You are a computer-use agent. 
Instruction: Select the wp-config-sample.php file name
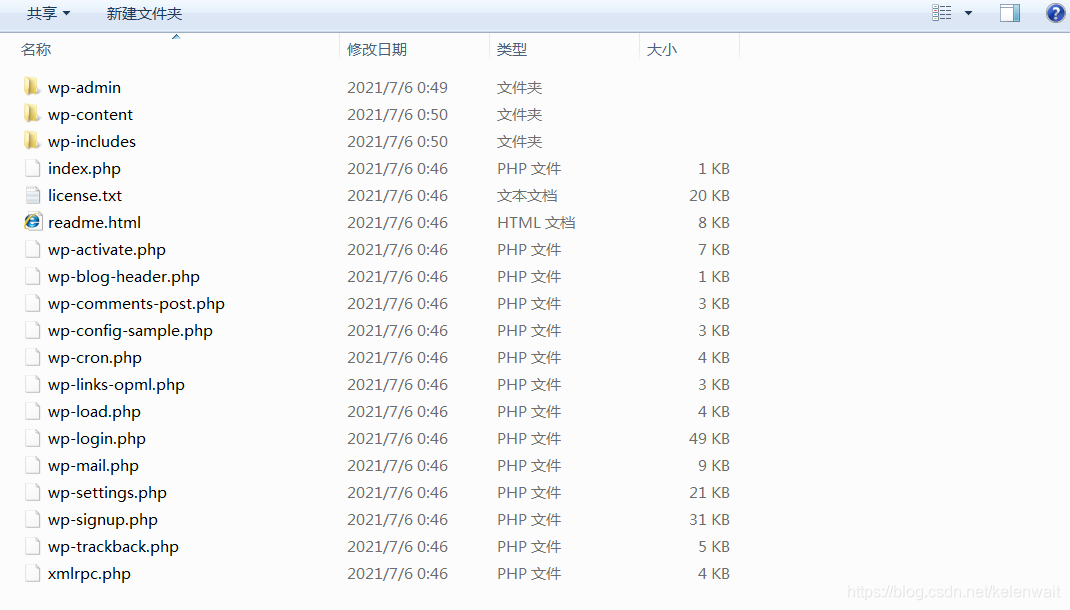tap(130, 331)
